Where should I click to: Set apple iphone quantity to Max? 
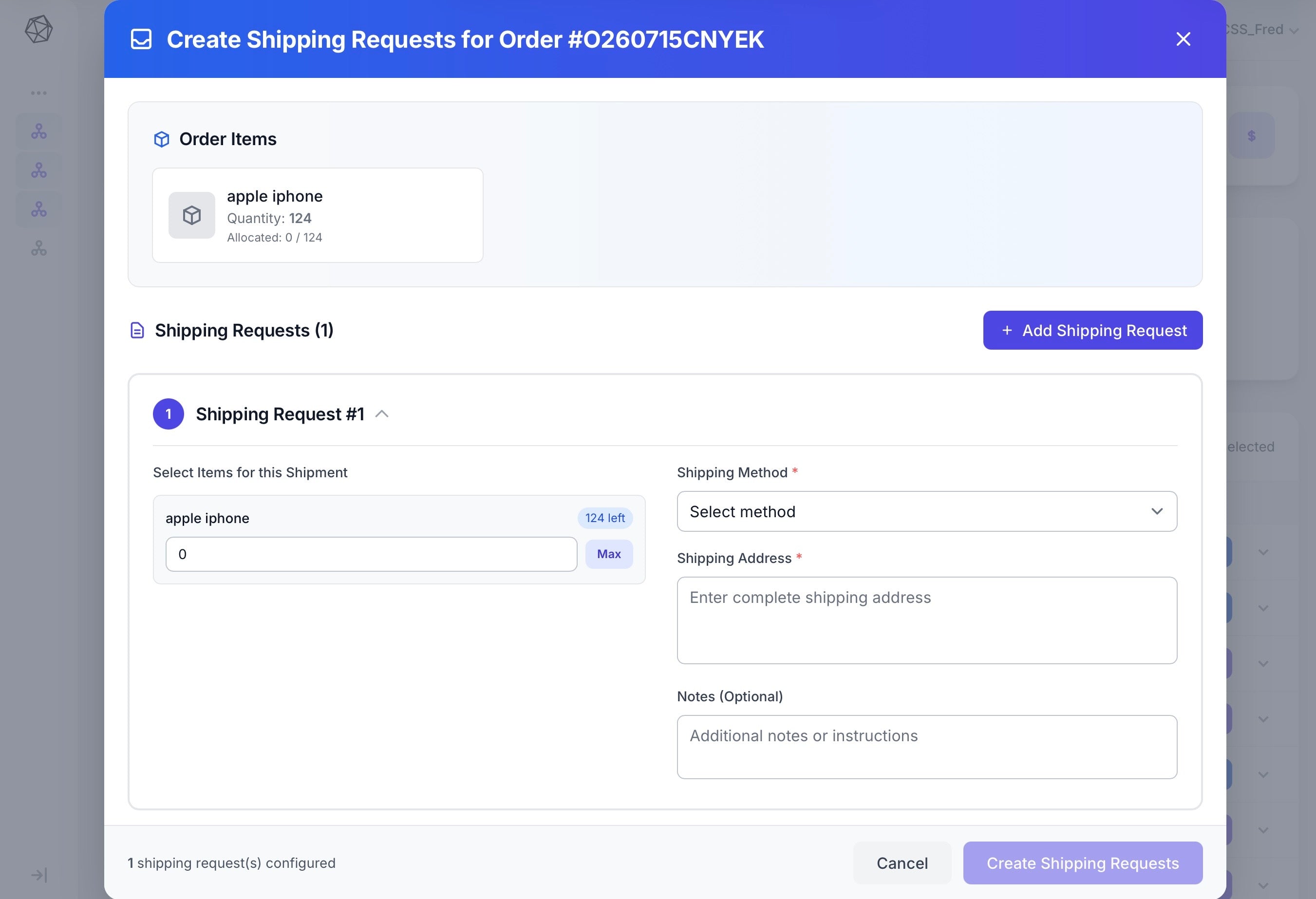(609, 554)
